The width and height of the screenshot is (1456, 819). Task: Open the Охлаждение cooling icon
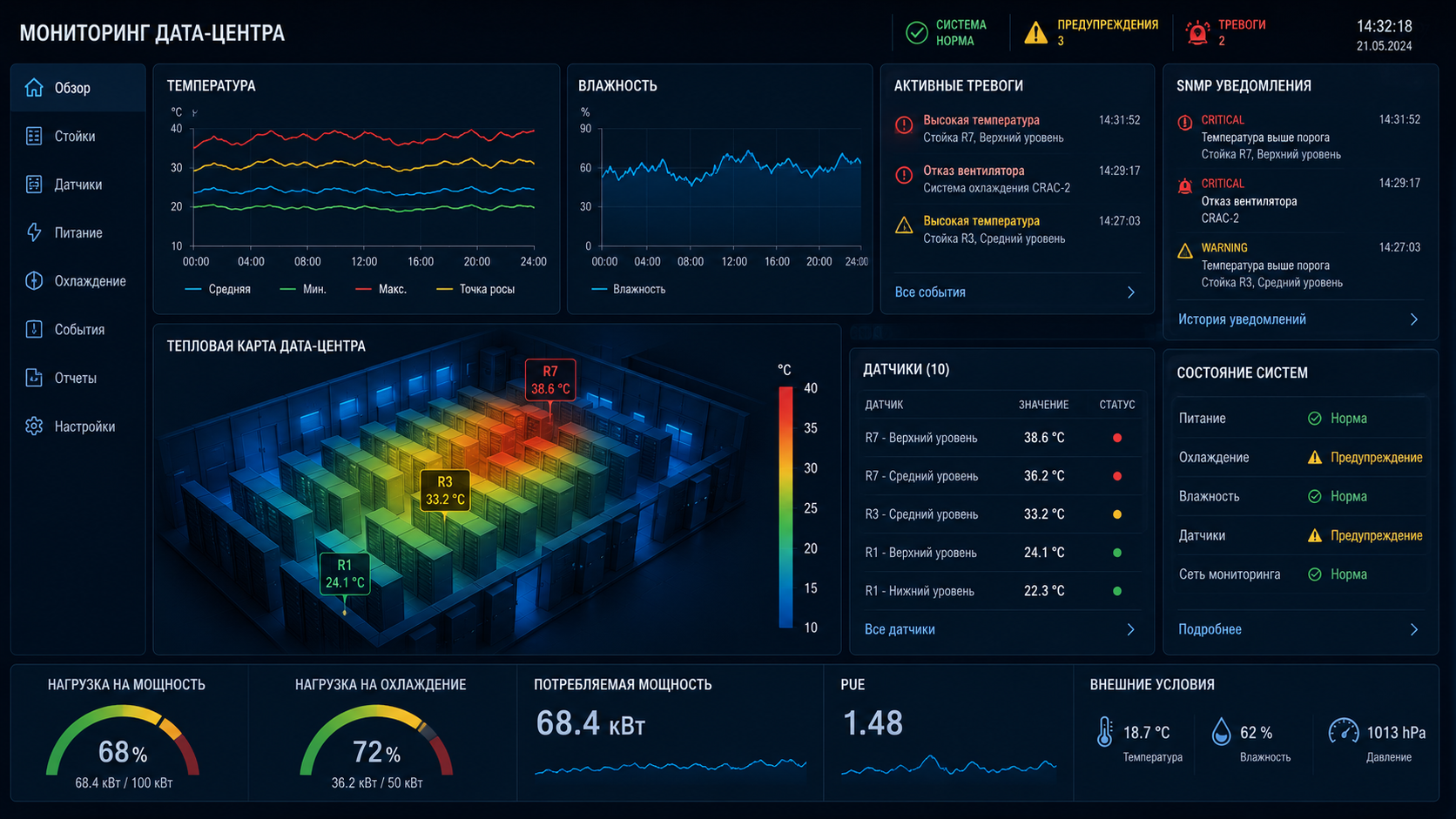pos(34,281)
